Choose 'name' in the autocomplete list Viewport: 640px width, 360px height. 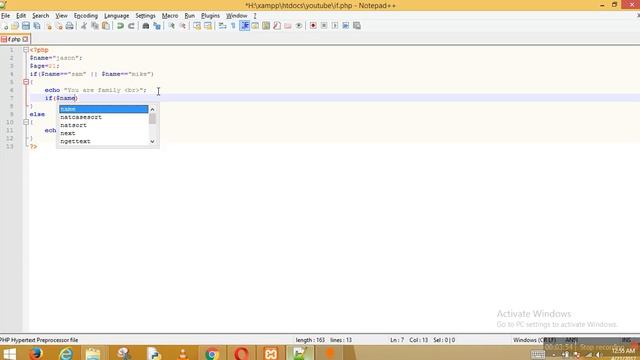coord(104,109)
